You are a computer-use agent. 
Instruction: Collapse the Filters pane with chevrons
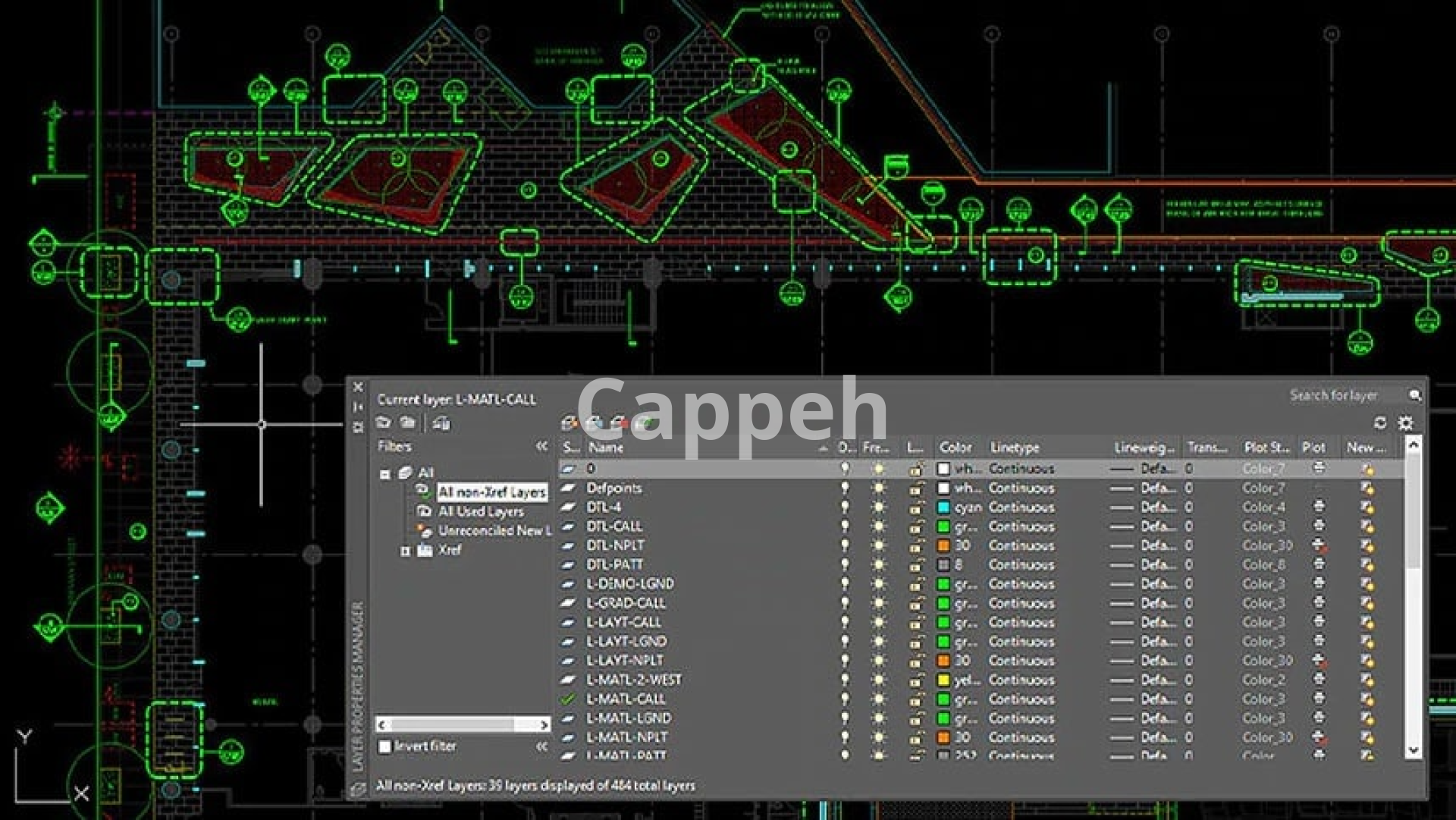point(541,446)
